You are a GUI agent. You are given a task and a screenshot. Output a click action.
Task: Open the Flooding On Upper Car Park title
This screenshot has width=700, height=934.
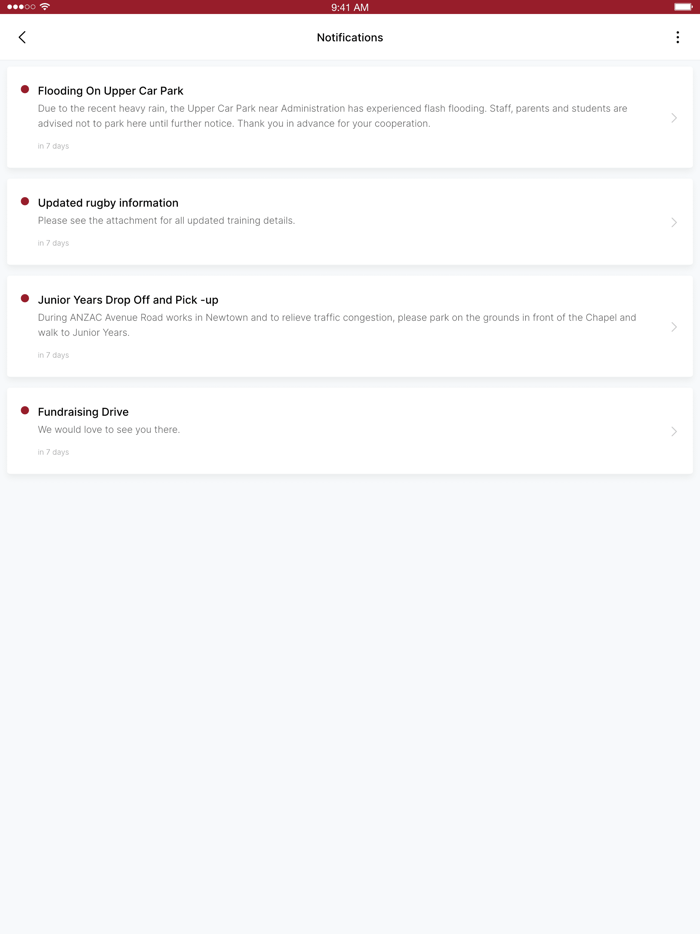click(x=110, y=91)
